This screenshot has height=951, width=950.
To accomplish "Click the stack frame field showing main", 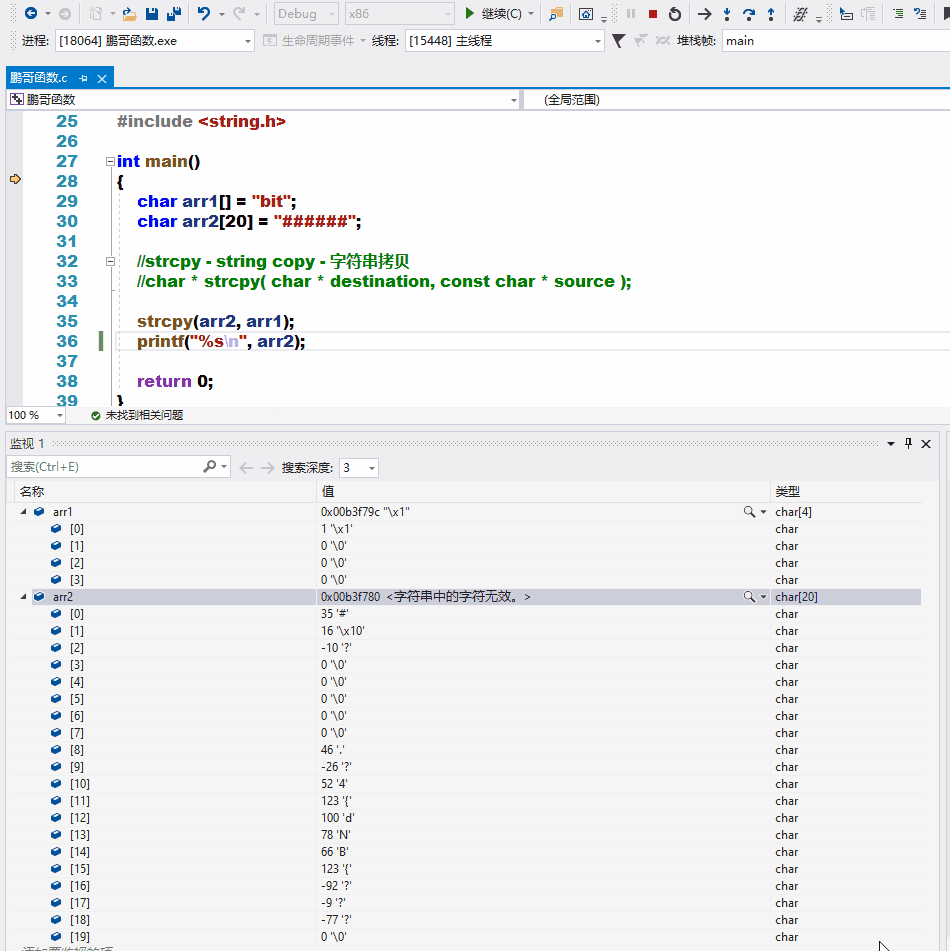I will 836,41.
